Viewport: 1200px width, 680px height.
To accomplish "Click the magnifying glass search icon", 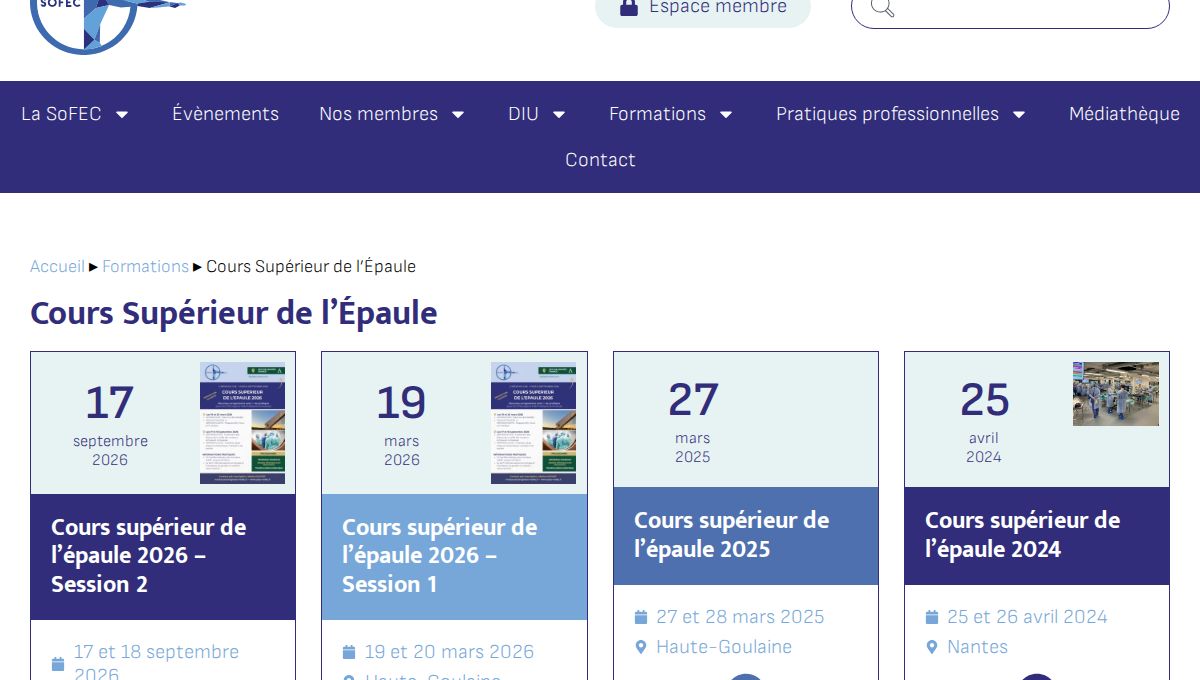I will click(882, 8).
